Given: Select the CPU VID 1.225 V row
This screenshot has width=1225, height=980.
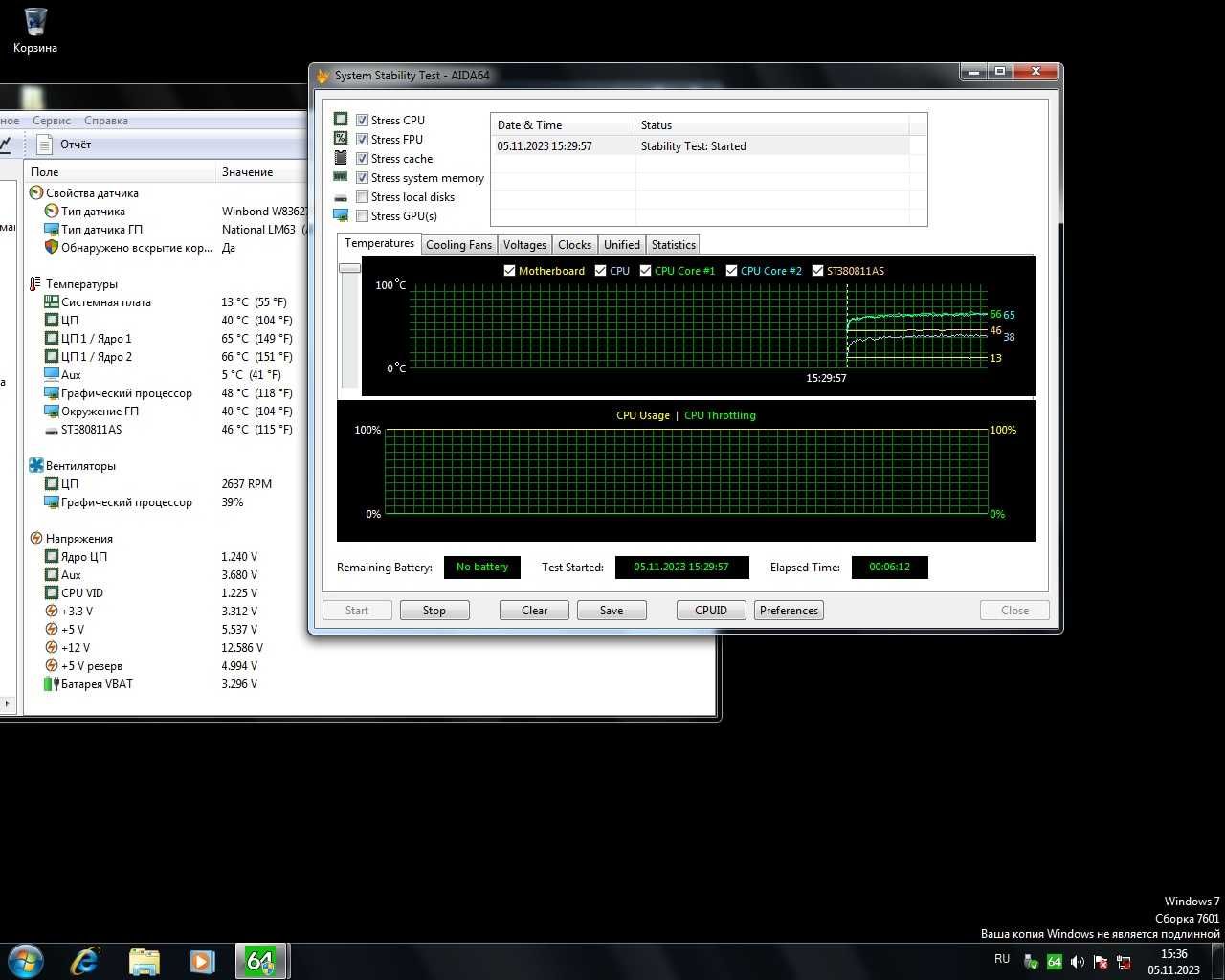Looking at the screenshot, I should [x=166, y=593].
